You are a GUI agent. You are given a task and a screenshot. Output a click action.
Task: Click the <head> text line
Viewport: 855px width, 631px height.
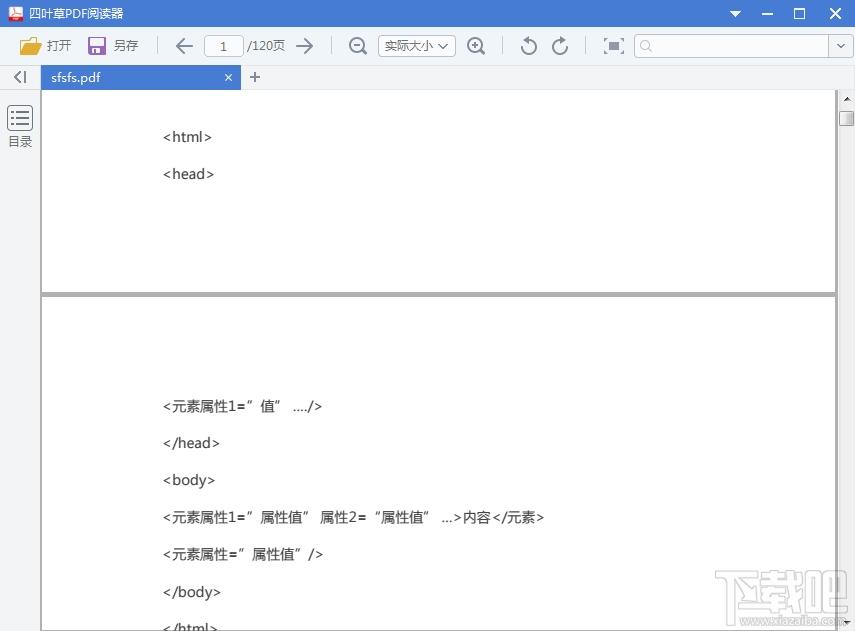point(188,174)
